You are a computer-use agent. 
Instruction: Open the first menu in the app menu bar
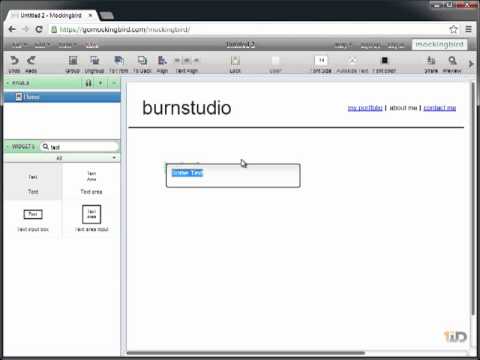(19, 45)
